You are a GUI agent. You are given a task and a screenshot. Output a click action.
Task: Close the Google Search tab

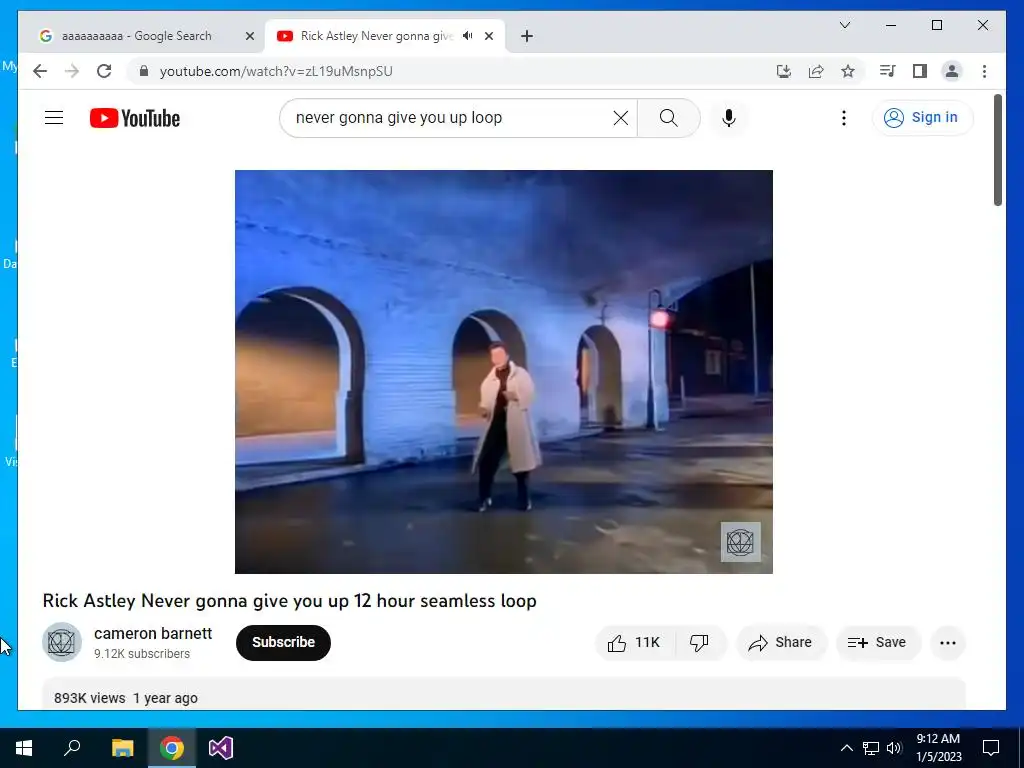point(249,36)
